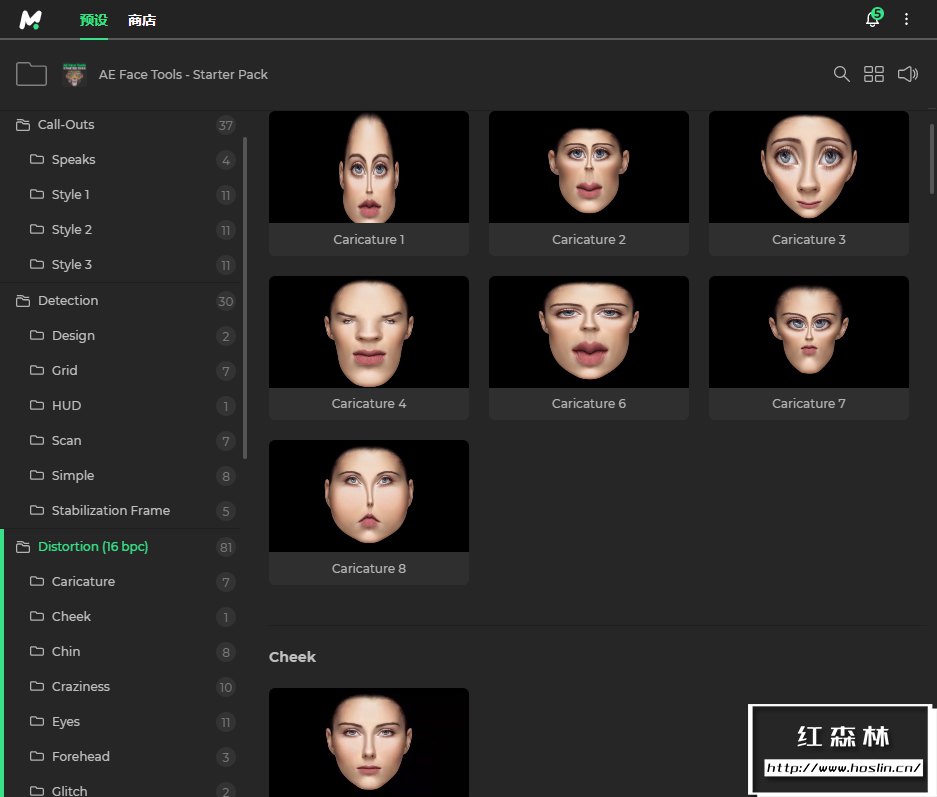This screenshot has height=797, width=937.
Task: Collapse the Distortion (16 bpc) category
Action: tap(93, 547)
